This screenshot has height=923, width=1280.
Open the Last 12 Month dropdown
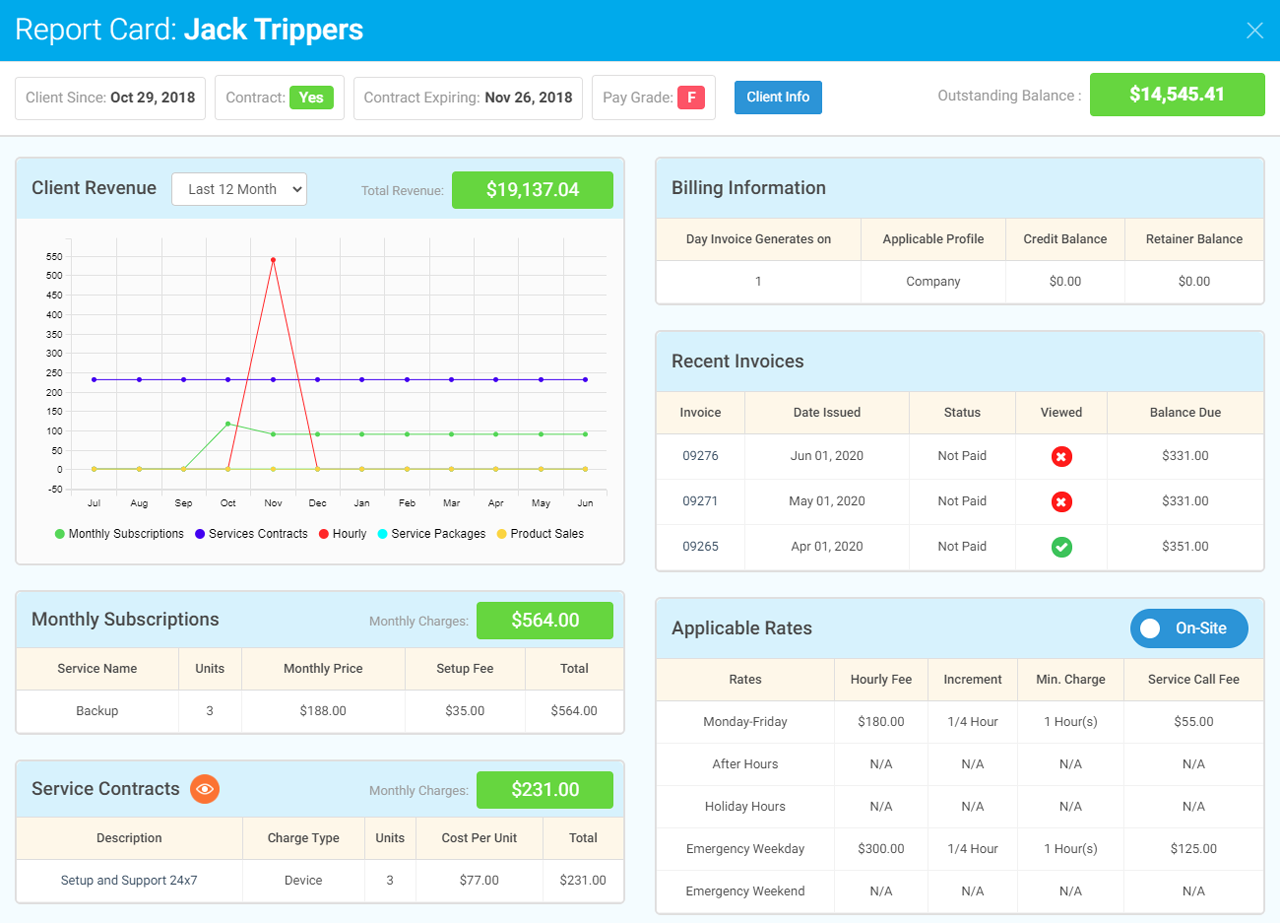(x=239, y=189)
